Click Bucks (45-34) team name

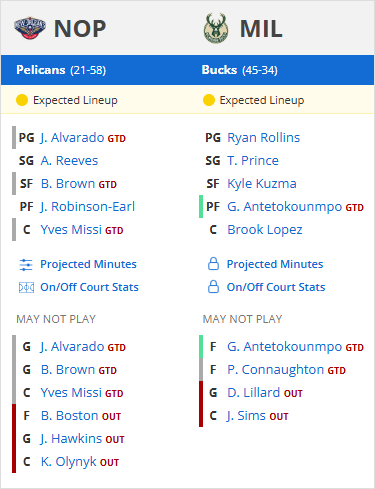tap(239, 70)
